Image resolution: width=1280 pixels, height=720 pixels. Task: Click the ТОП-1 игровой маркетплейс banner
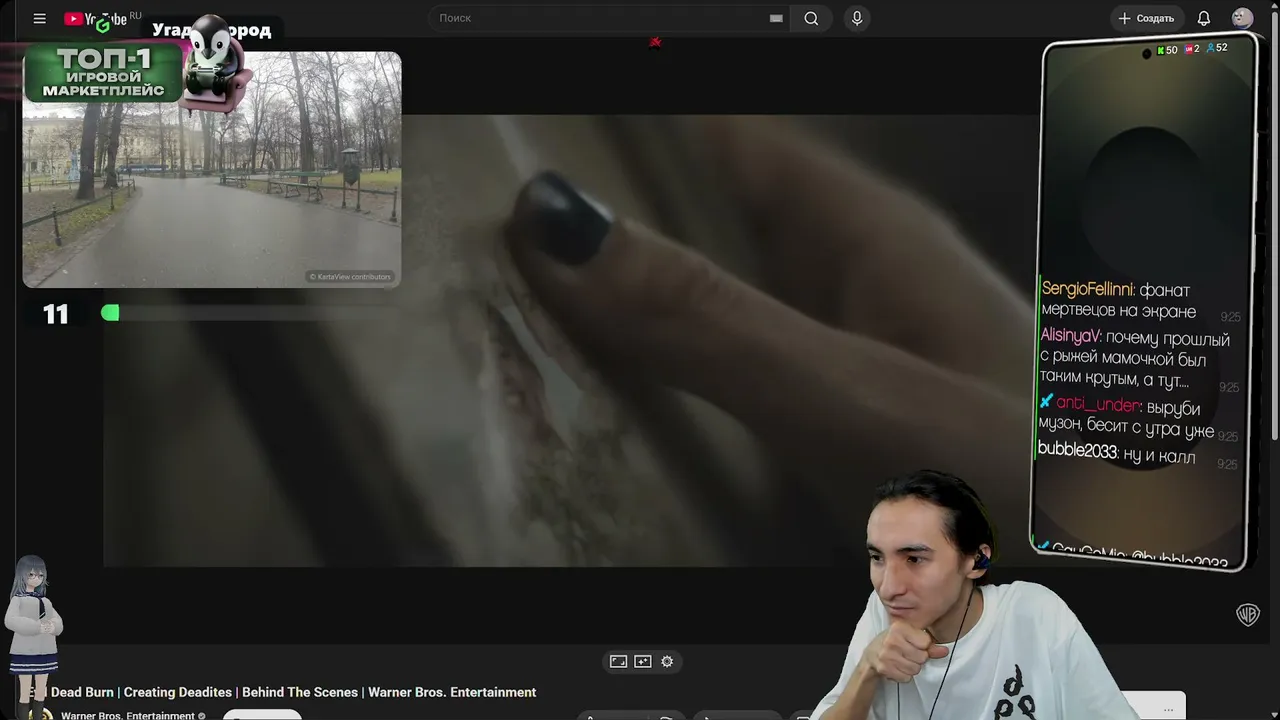pyautogui.click(x=103, y=73)
